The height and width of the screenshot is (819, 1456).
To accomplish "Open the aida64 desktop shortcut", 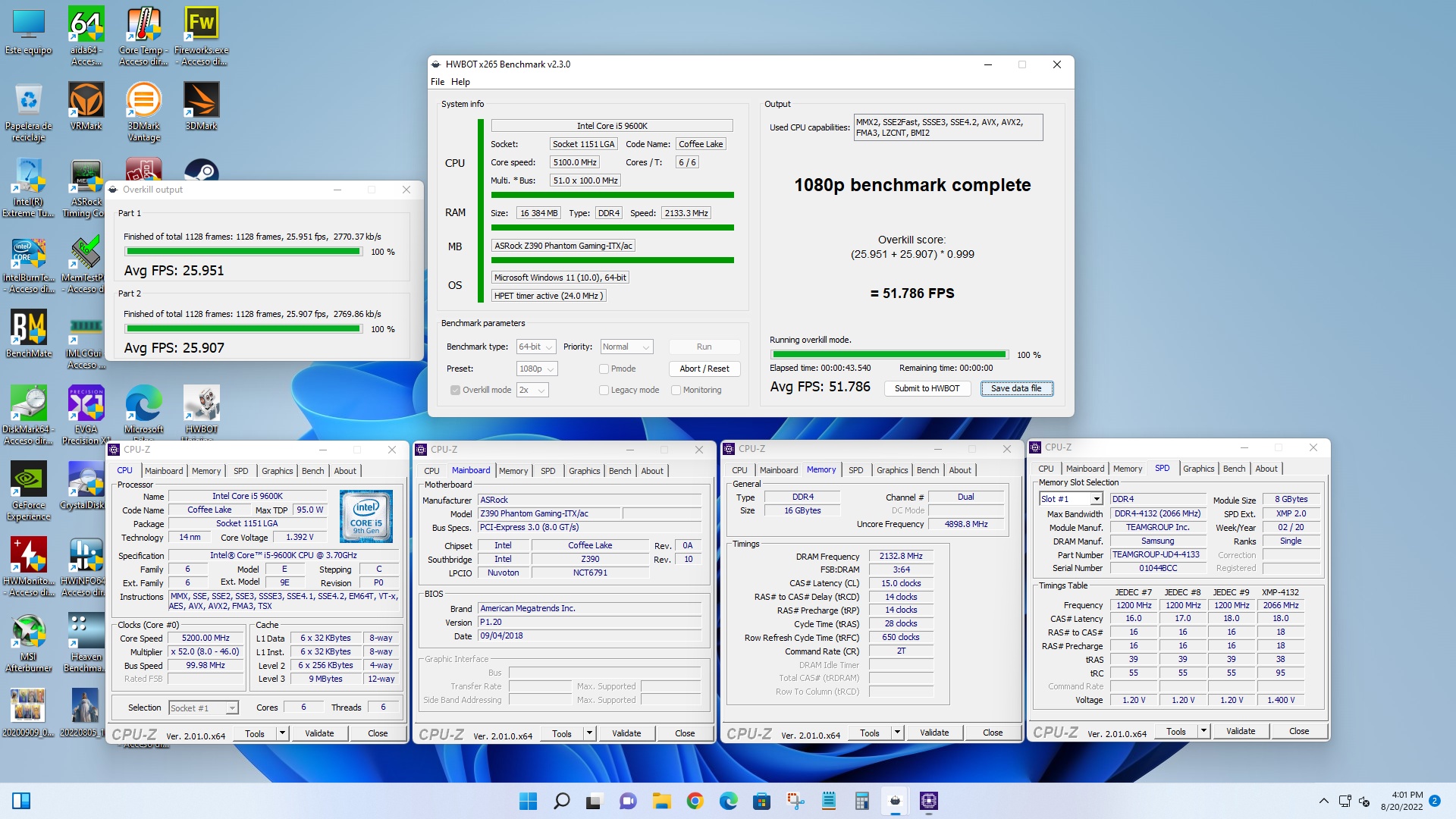I will [x=86, y=36].
